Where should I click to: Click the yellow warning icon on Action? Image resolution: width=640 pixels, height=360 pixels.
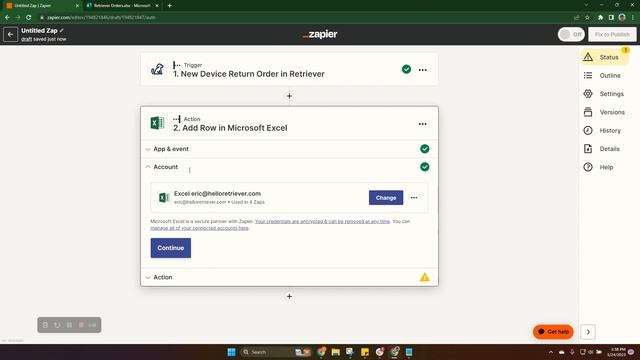(424, 277)
